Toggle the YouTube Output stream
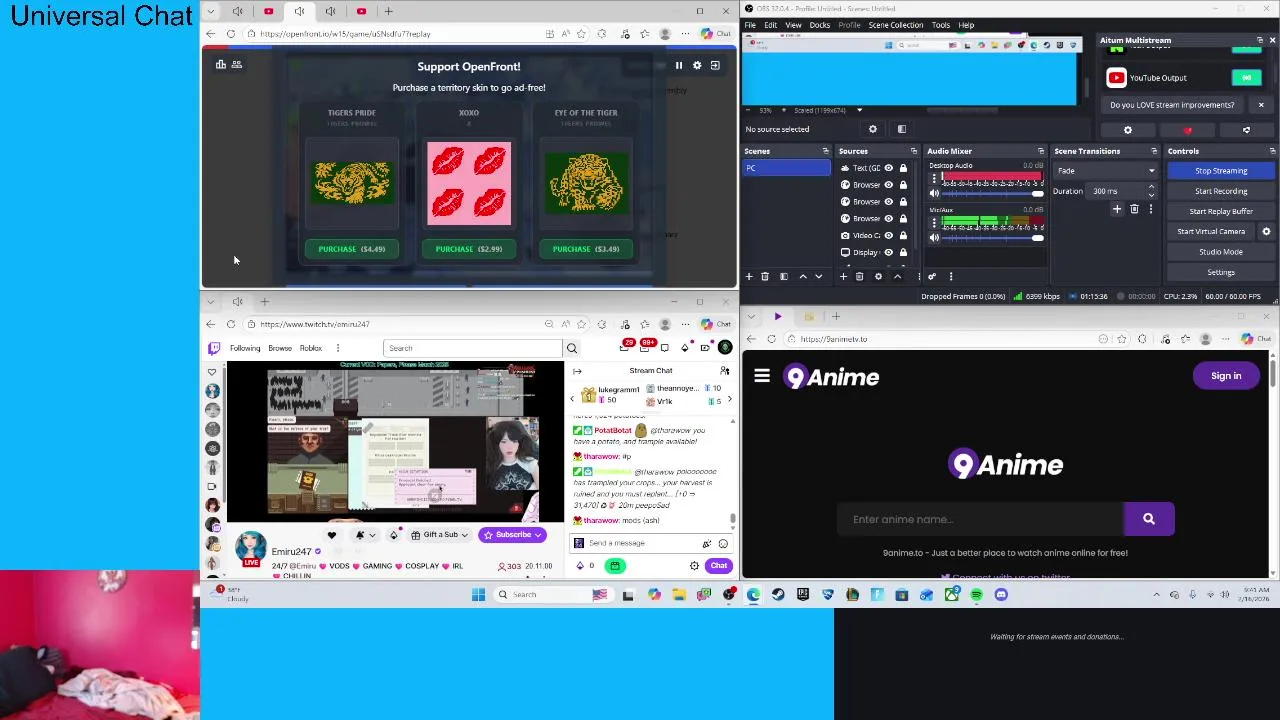Image resolution: width=1280 pixels, height=720 pixels. point(1247,78)
